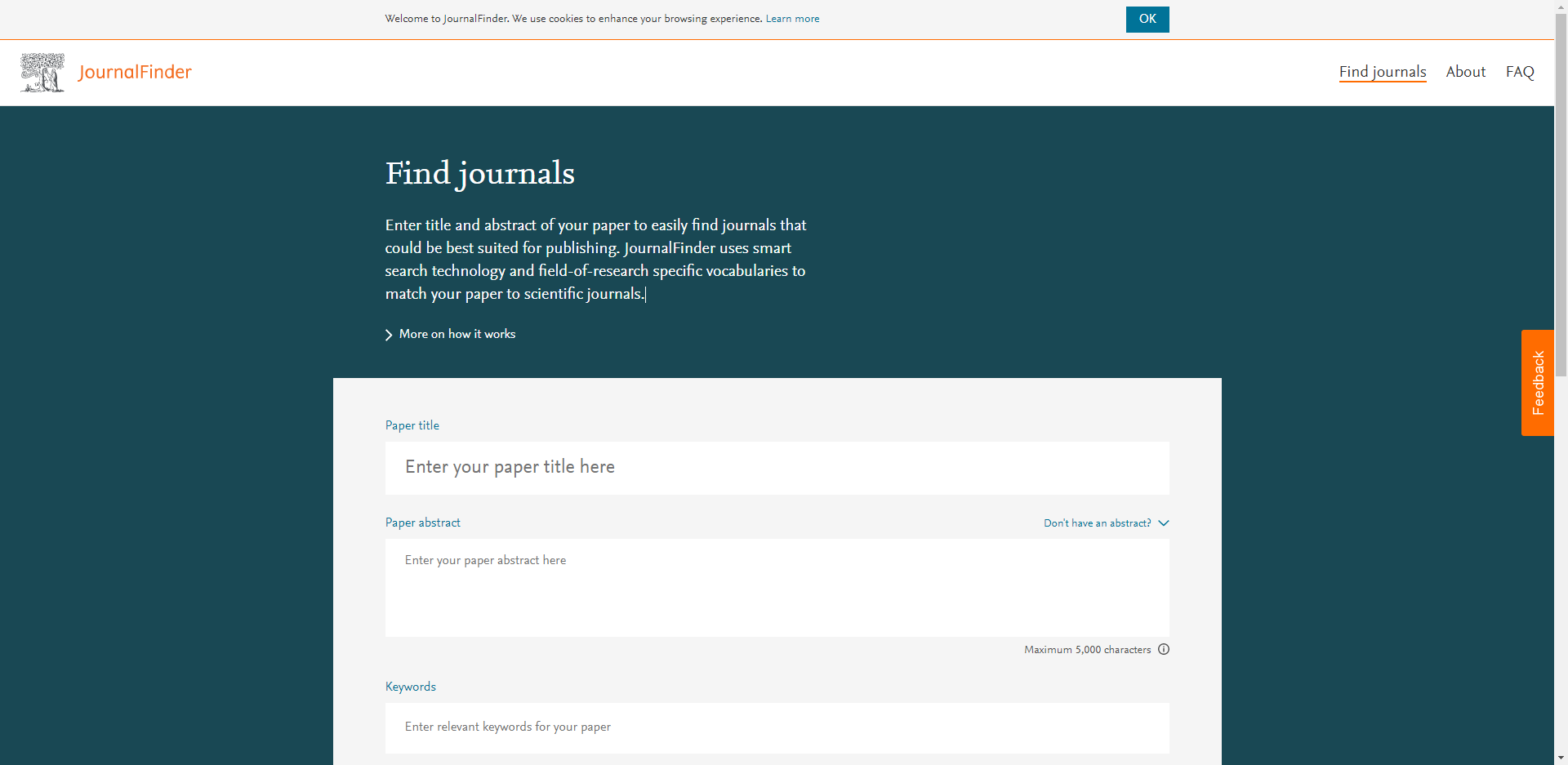1568x765 pixels.
Task: Click the Paper title label
Action: 412,425
